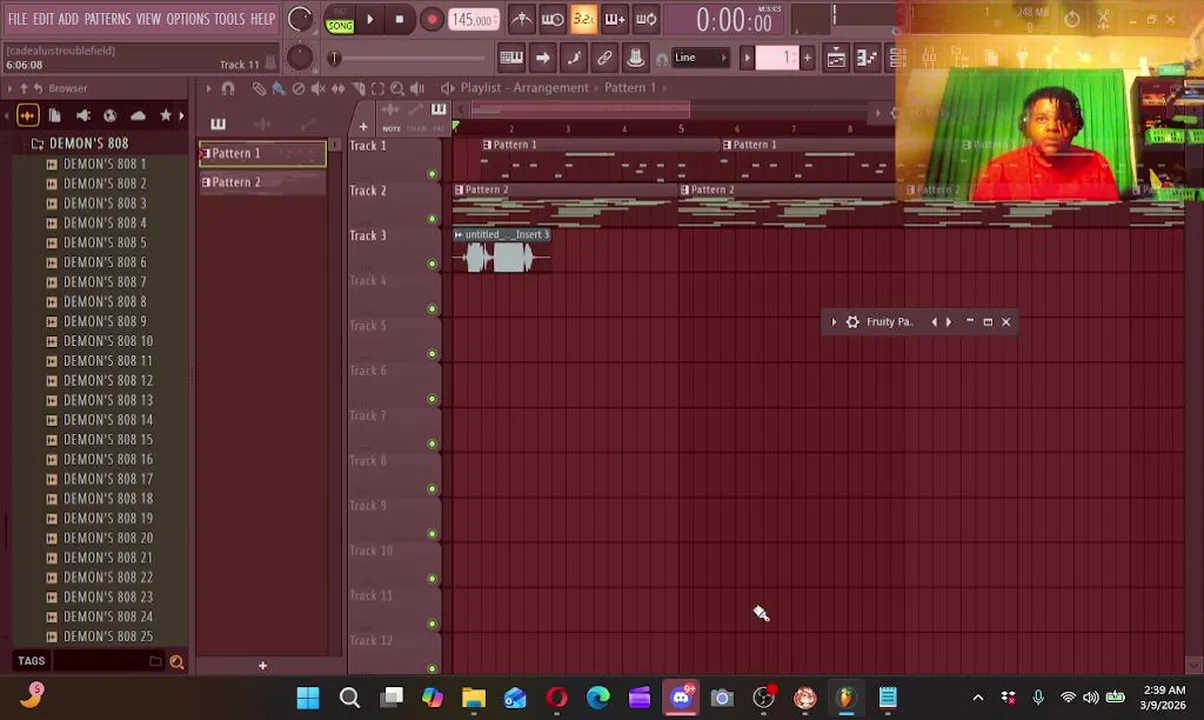Select the playlist paint brush tool
The height and width of the screenshot is (720, 1204).
click(x=278, y=88)
